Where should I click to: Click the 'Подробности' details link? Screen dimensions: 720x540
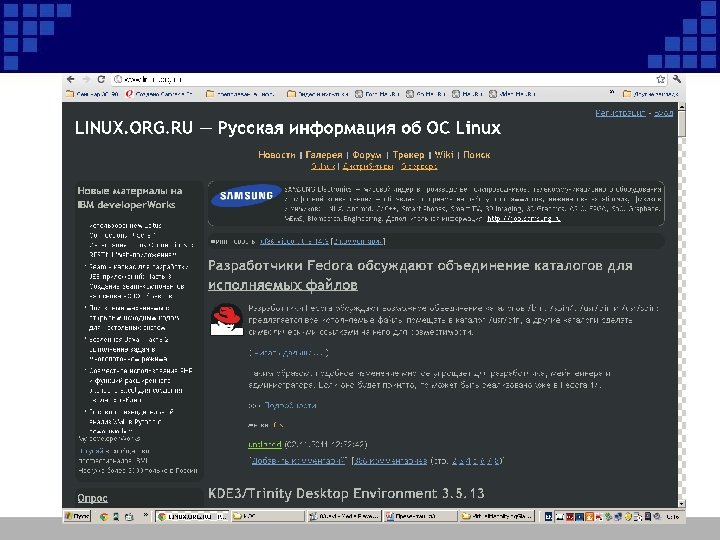(x=290, y=405)
